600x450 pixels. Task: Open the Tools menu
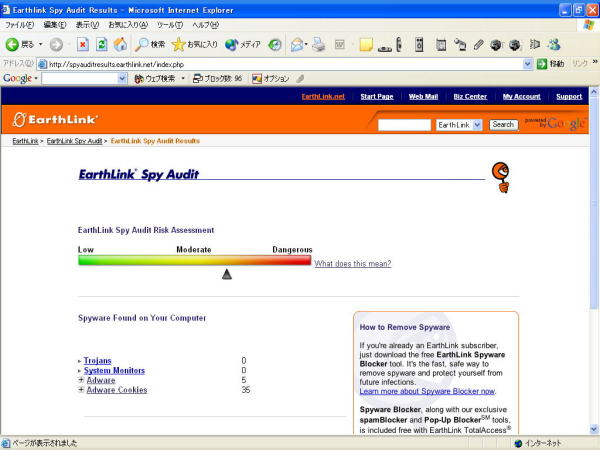click(x=170, y=25)
